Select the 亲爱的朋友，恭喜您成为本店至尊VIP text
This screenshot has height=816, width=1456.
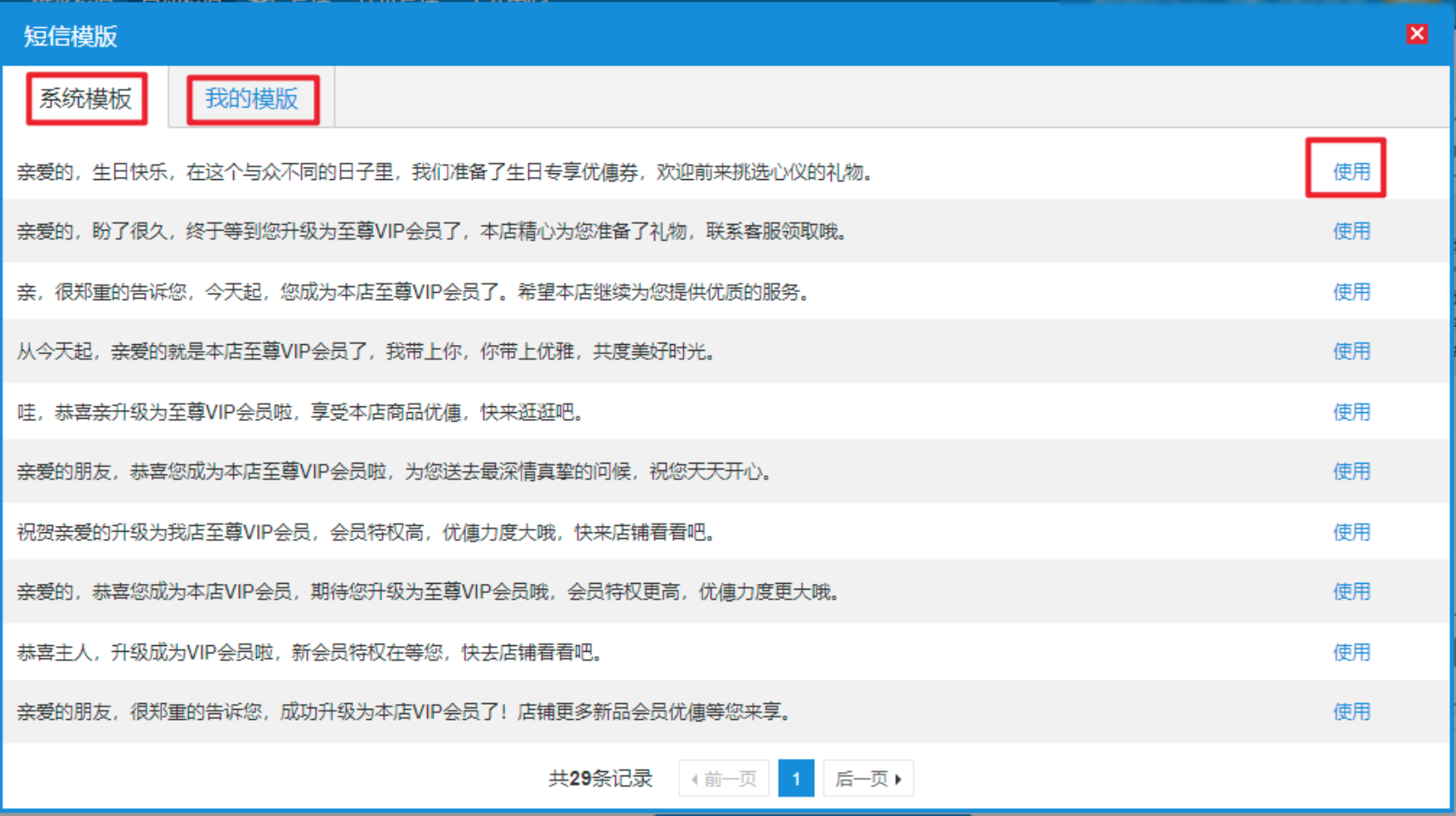(395, 472)
